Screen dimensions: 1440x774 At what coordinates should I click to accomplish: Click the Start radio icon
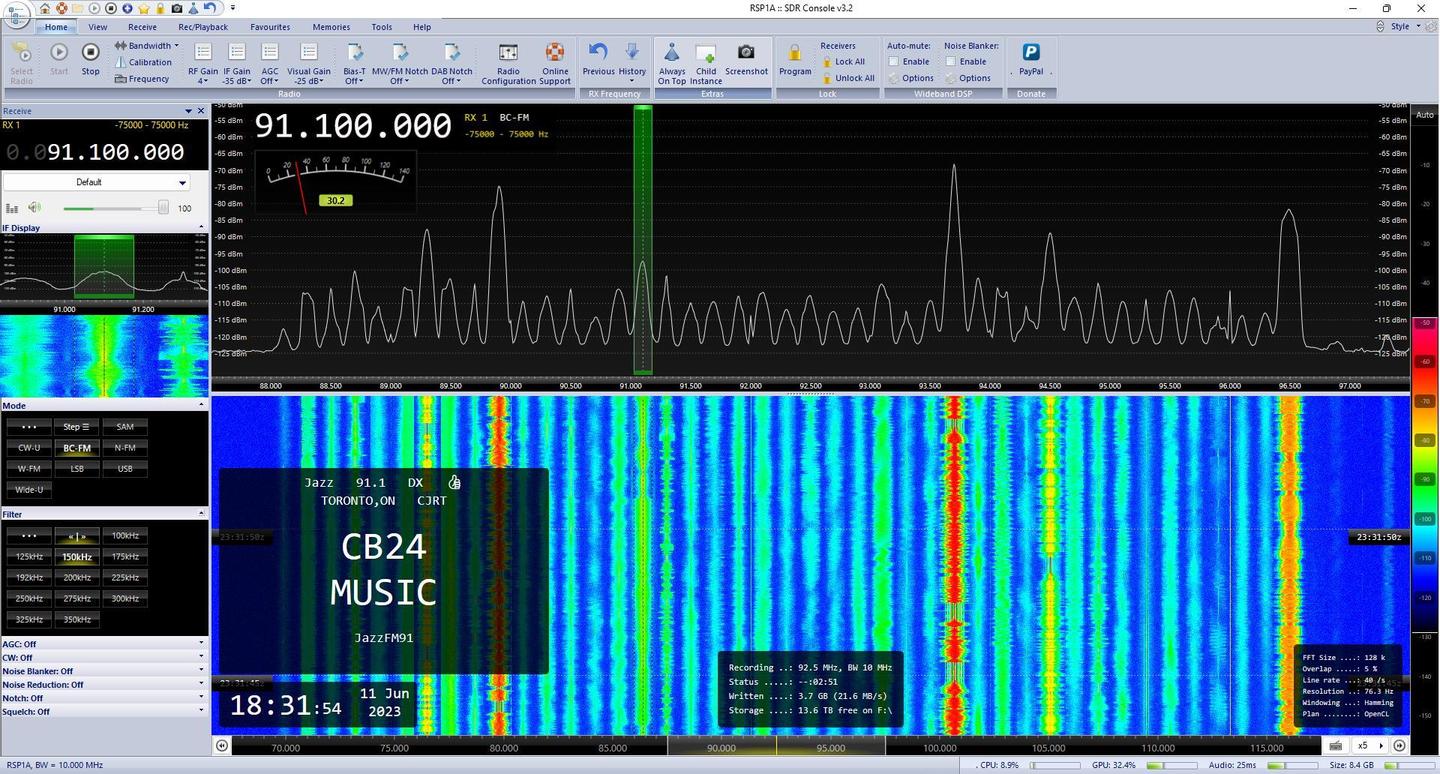coord(59,59)
